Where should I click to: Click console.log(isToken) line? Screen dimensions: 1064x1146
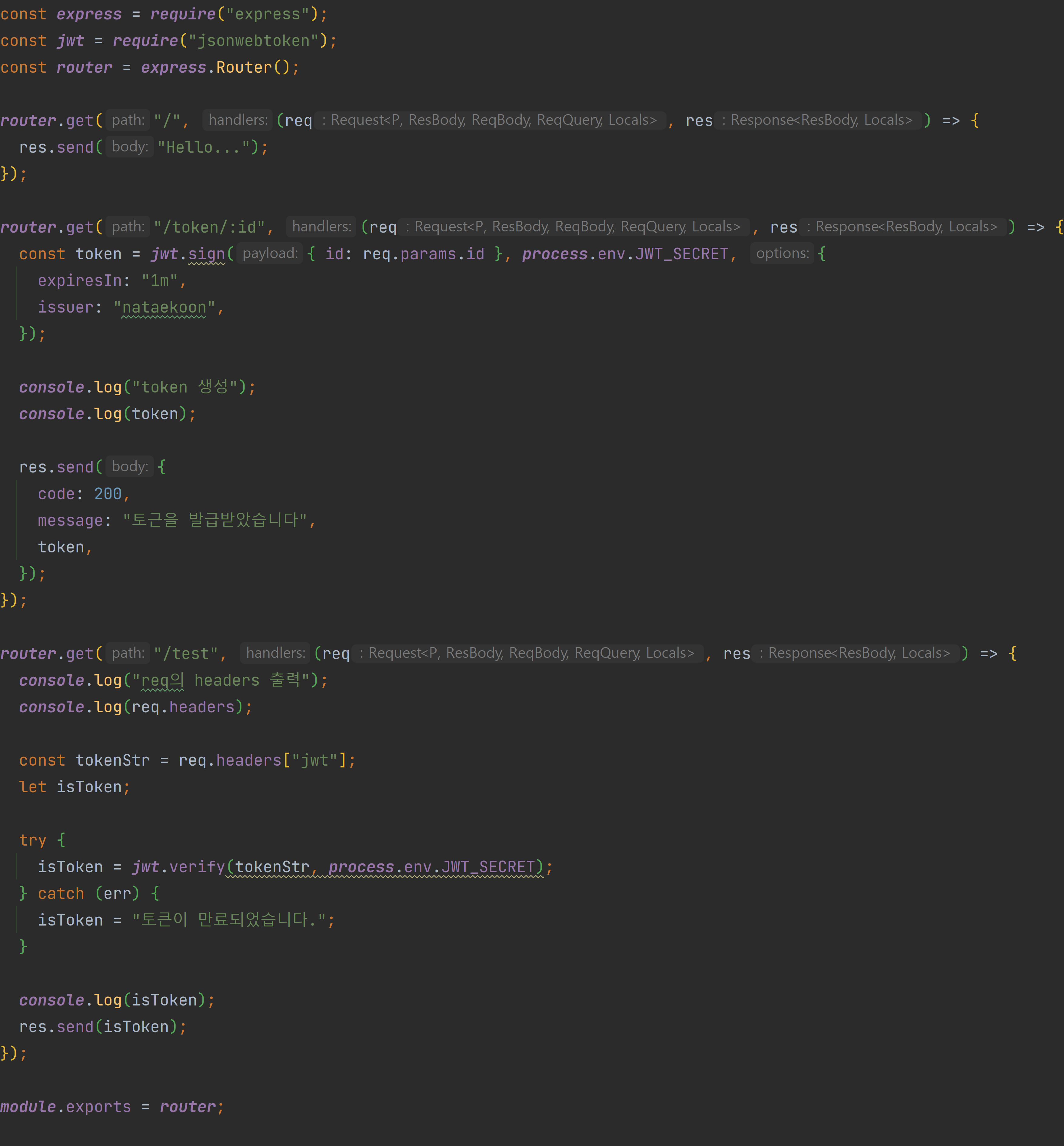117,1000
